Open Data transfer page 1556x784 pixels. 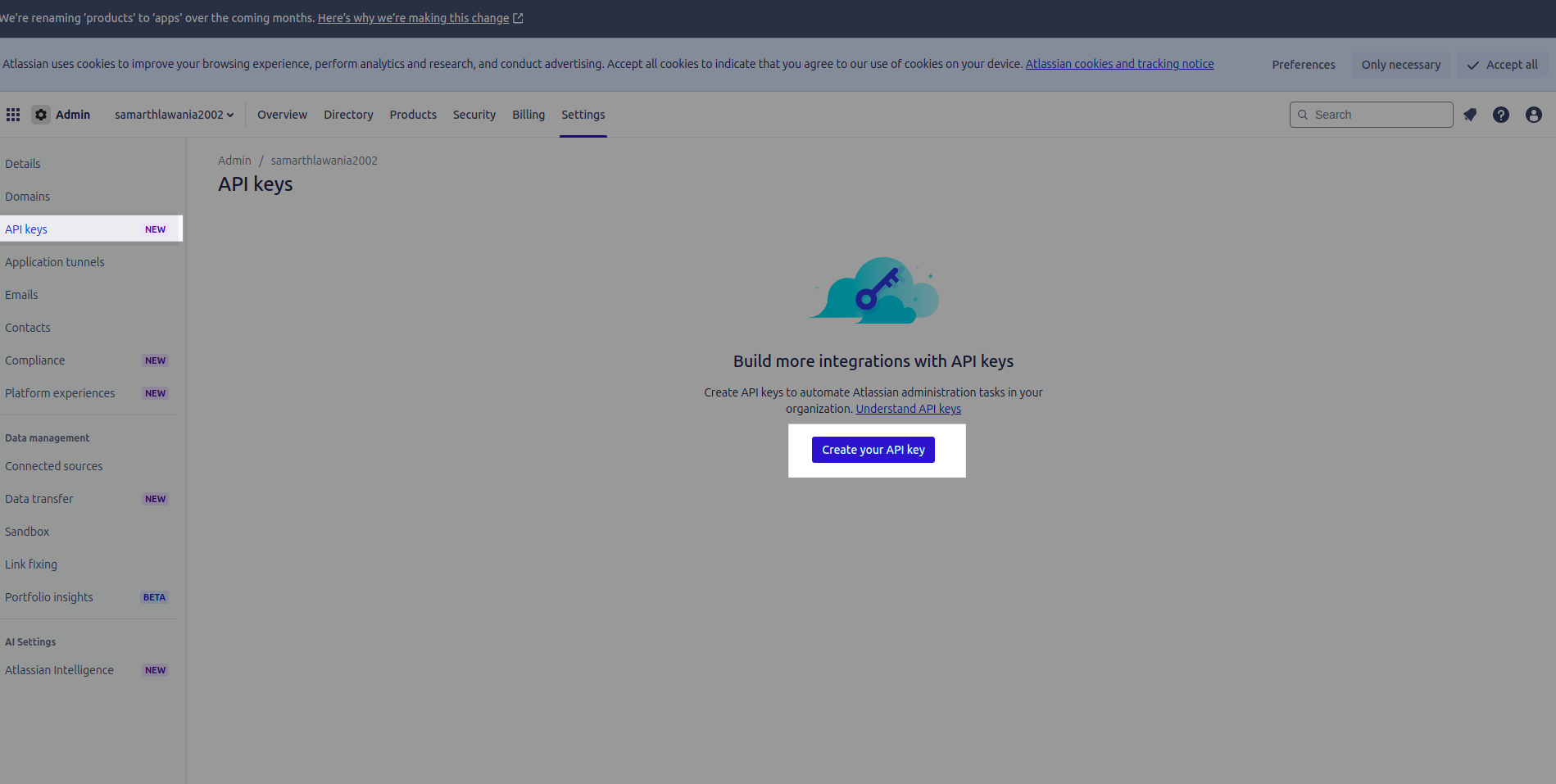[x=90, y=499]
